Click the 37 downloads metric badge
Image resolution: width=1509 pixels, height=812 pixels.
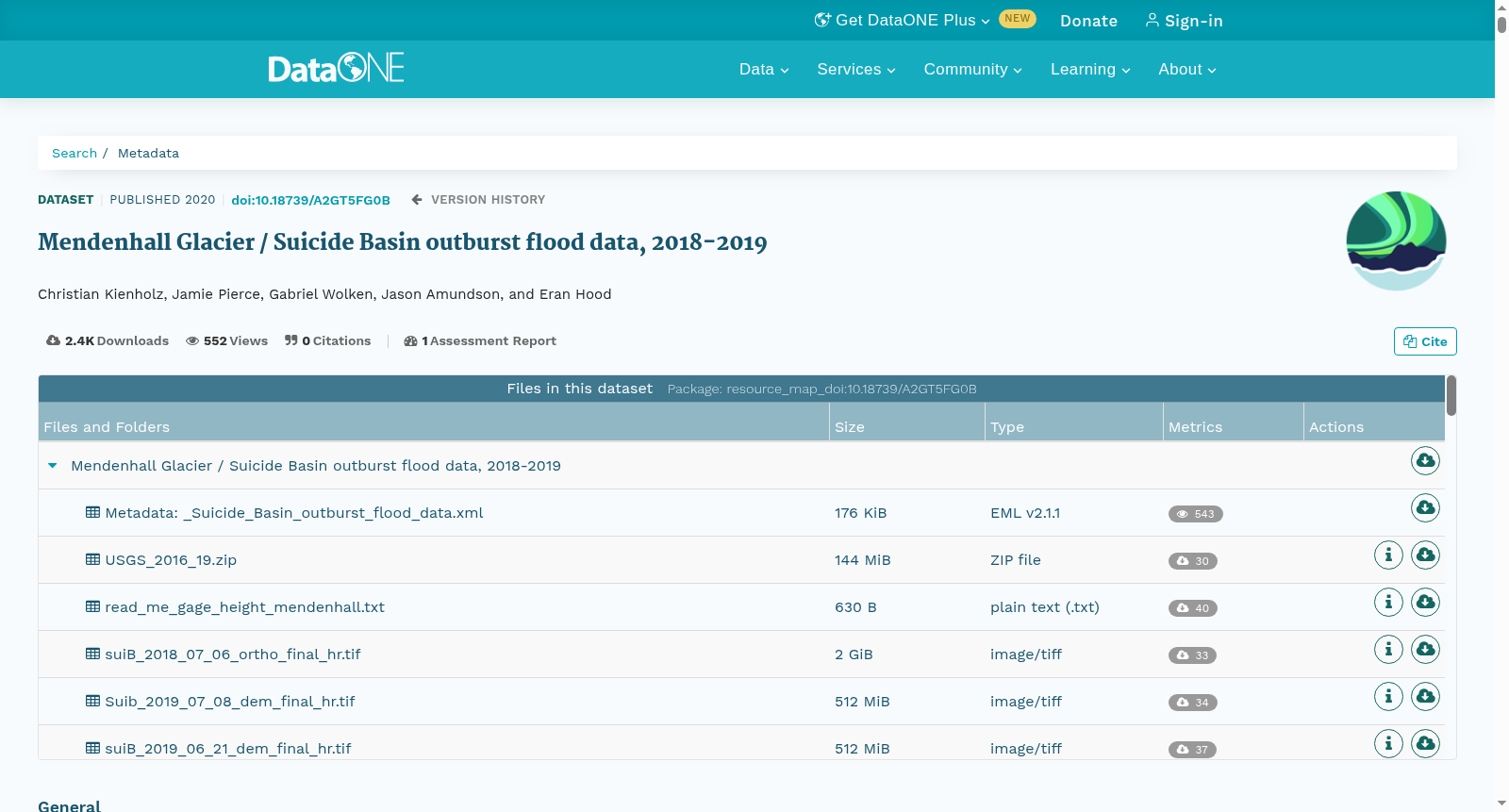(1192, 750)
